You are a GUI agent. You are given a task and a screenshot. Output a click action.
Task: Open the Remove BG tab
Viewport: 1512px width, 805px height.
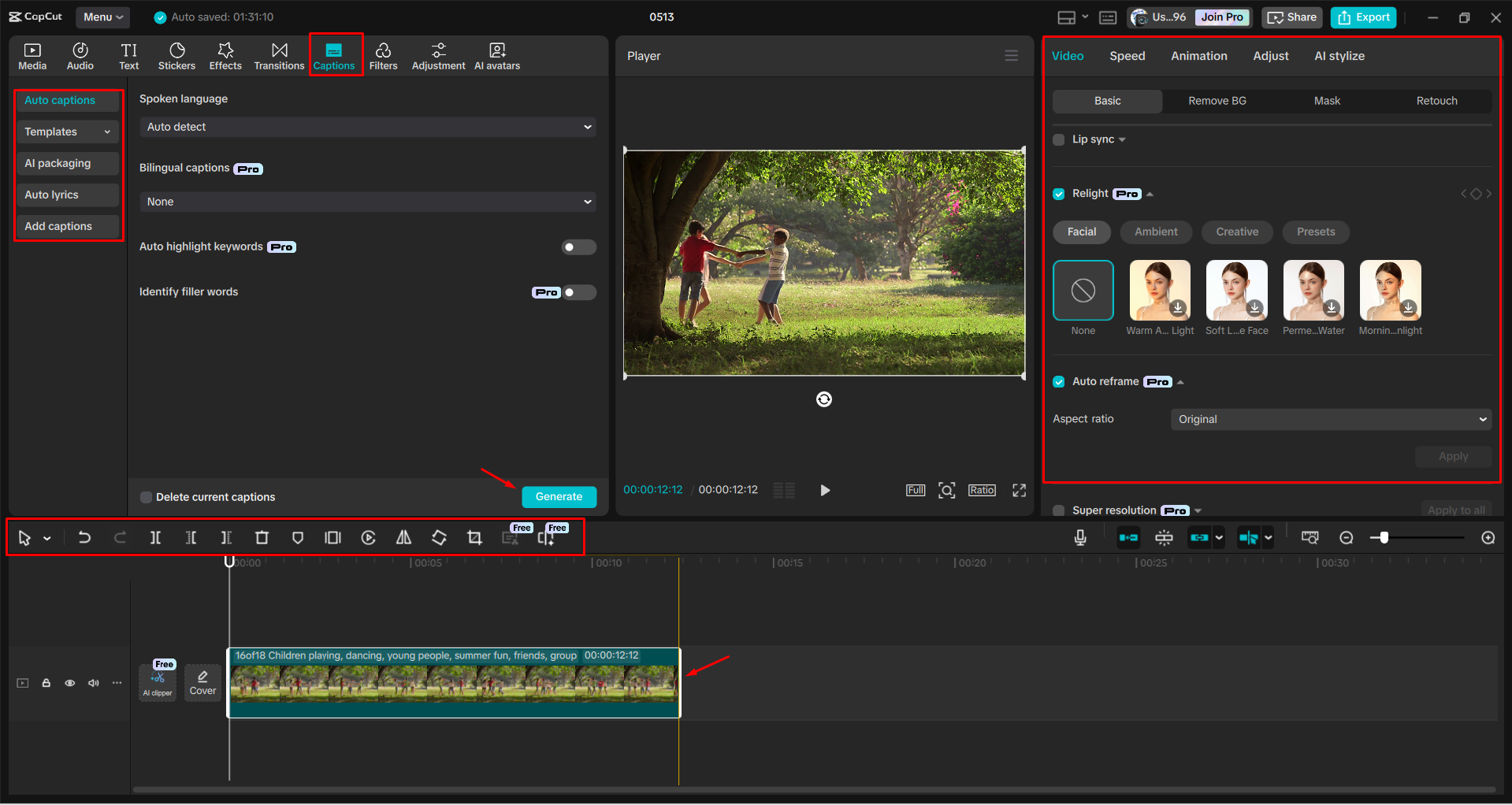[1217, 101]
